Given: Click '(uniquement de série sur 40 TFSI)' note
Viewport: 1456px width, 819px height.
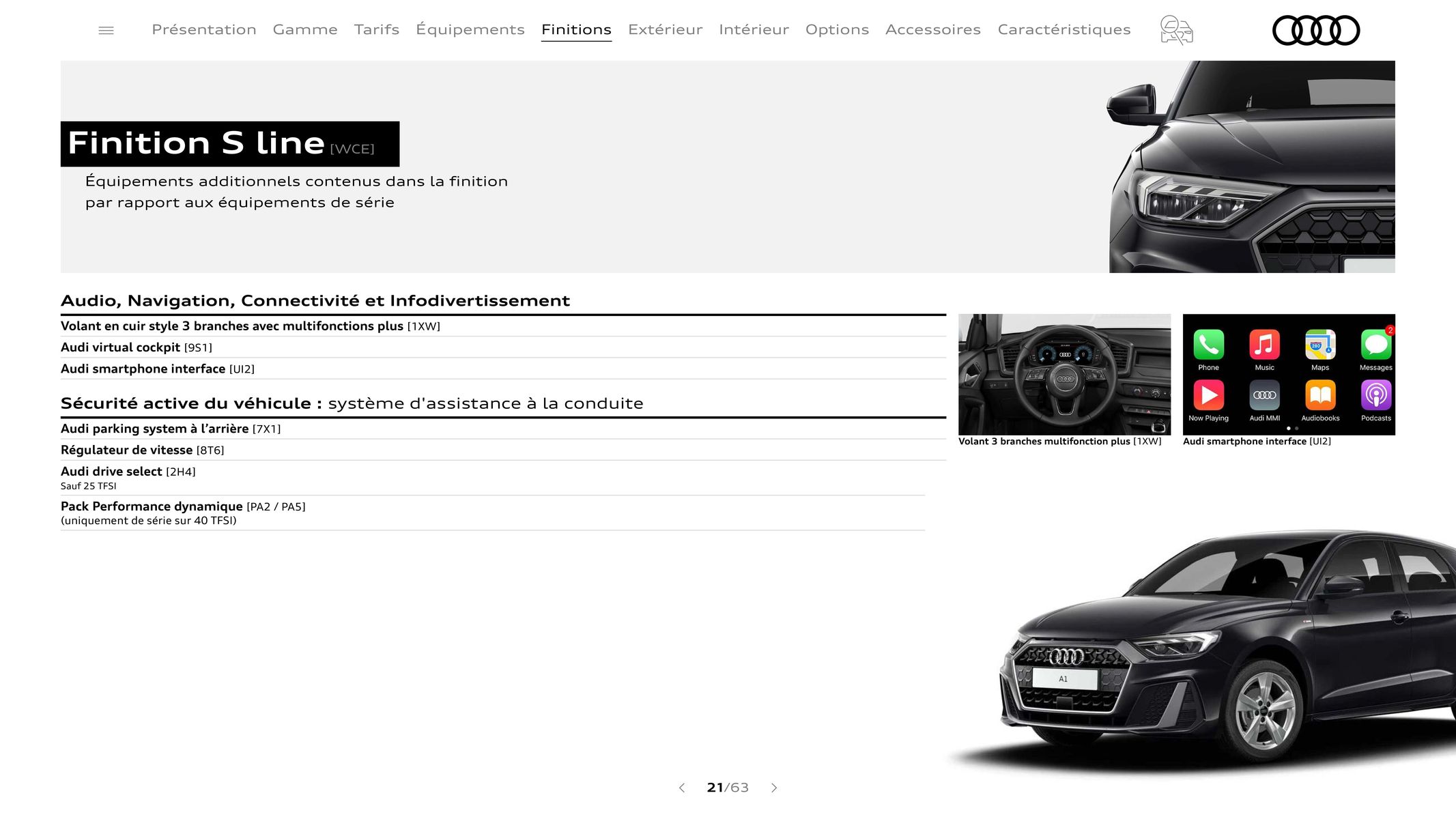Looking at the screenshot, I should (x=149, y=521).
